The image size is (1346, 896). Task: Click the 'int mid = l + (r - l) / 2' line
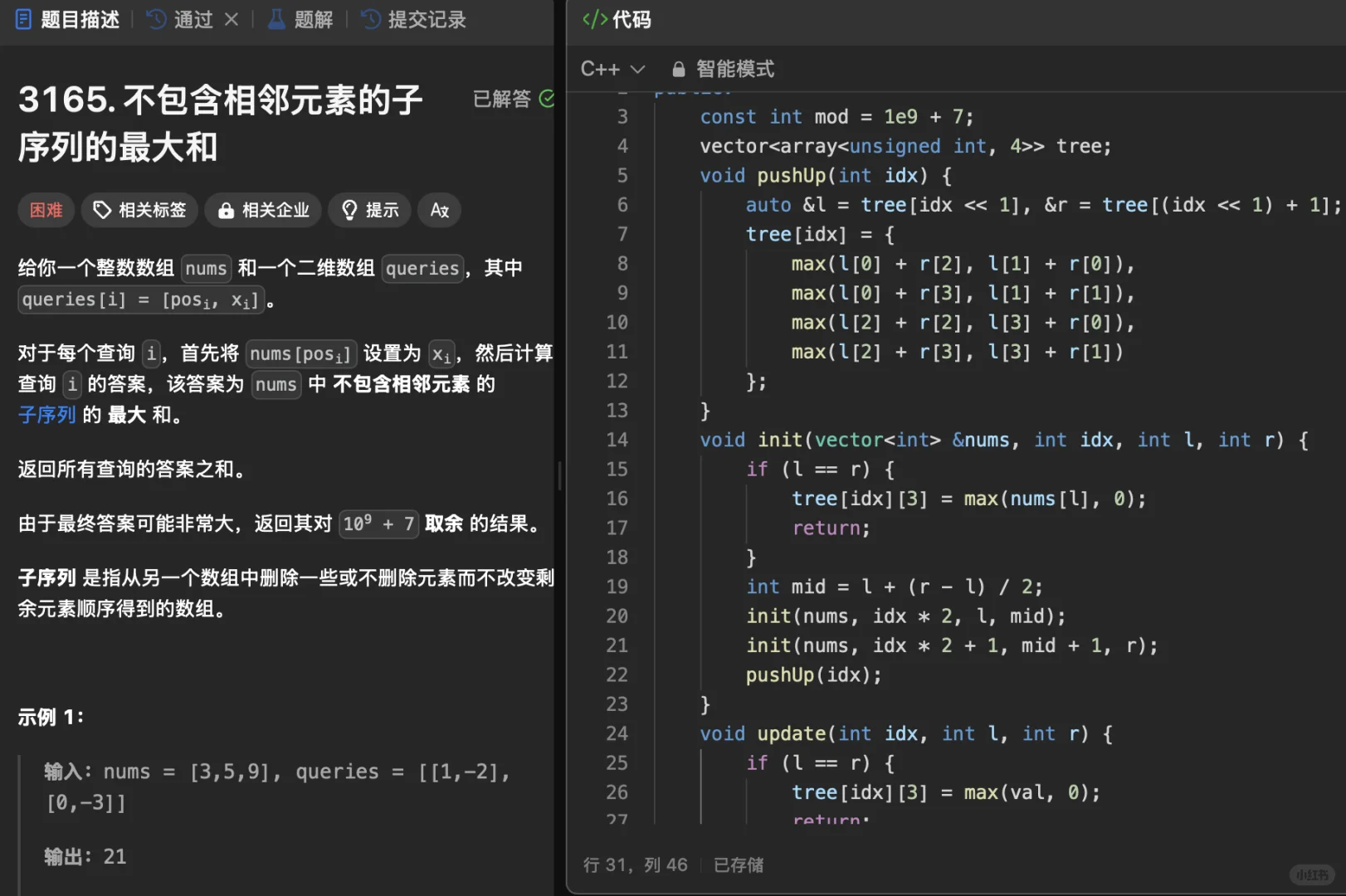point(894,587)
